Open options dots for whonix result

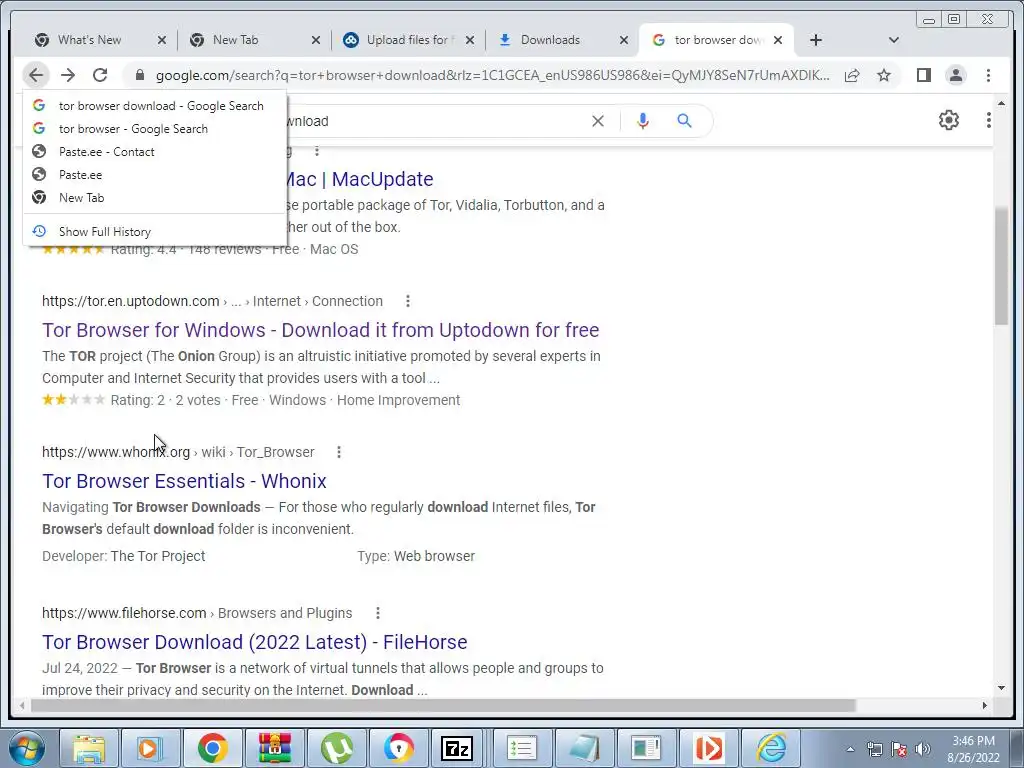[x=338, y=452]
